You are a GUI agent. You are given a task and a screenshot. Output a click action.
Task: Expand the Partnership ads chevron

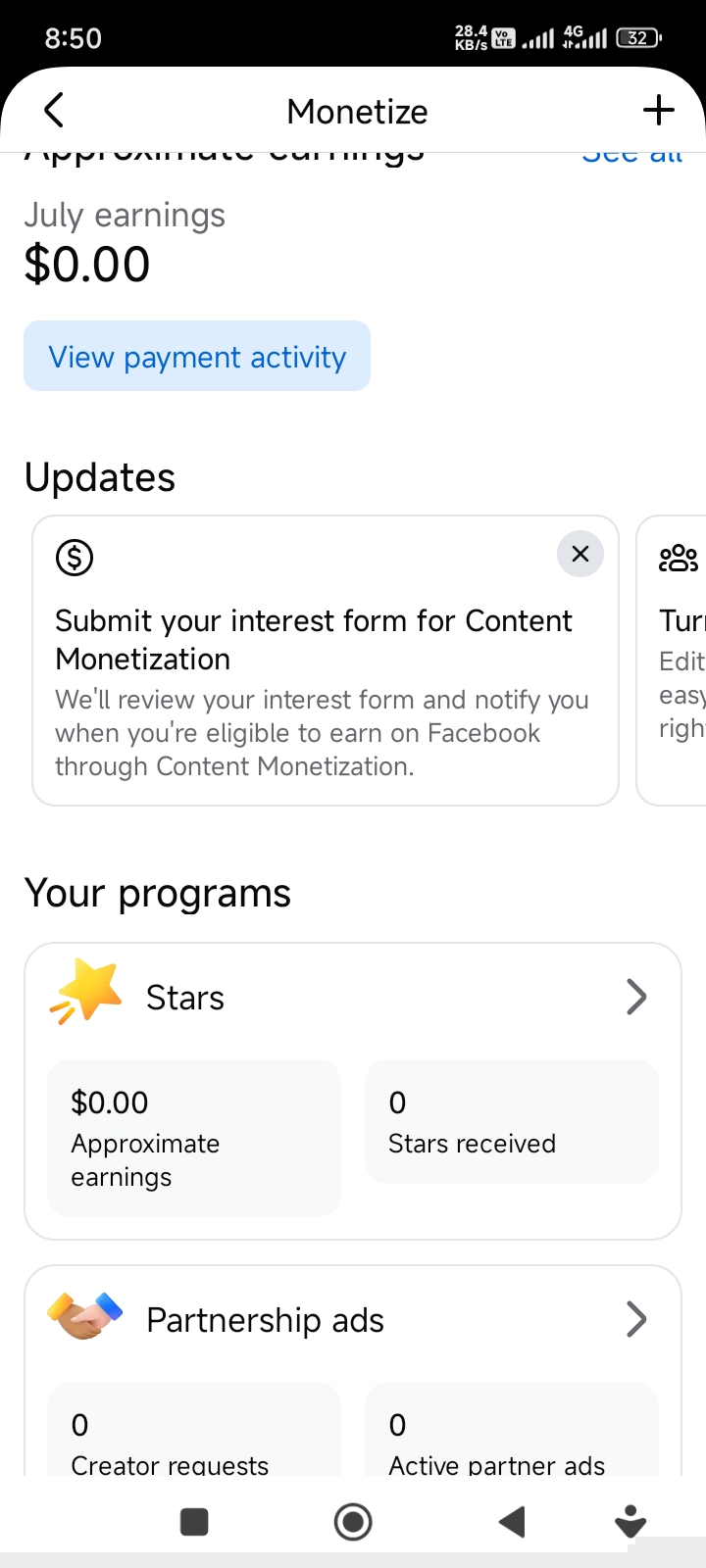pyautogui.click(x=636, y=1320)
